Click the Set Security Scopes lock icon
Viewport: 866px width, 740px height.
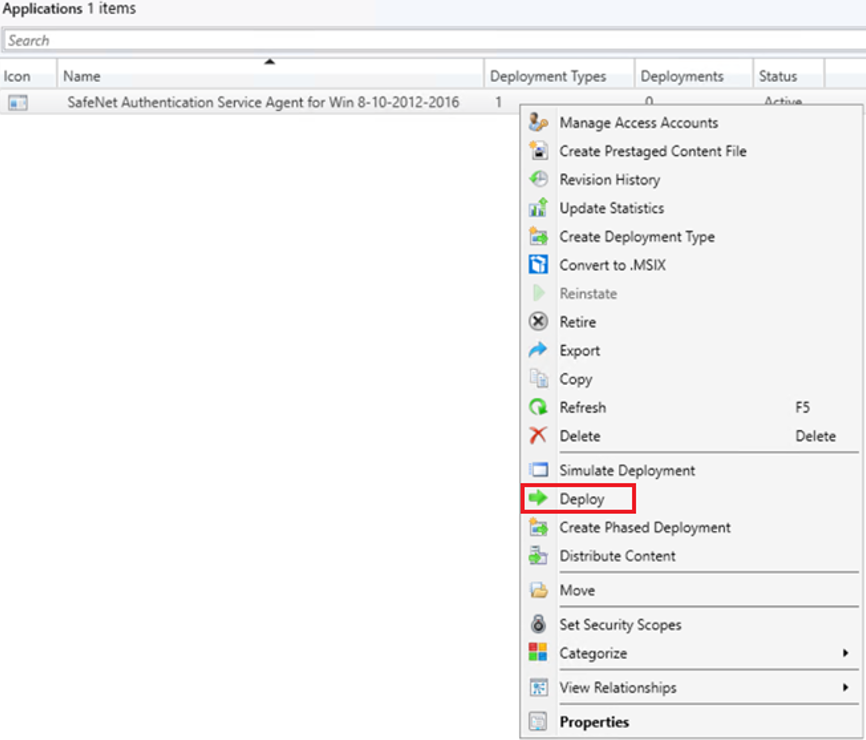click(538, 624)
